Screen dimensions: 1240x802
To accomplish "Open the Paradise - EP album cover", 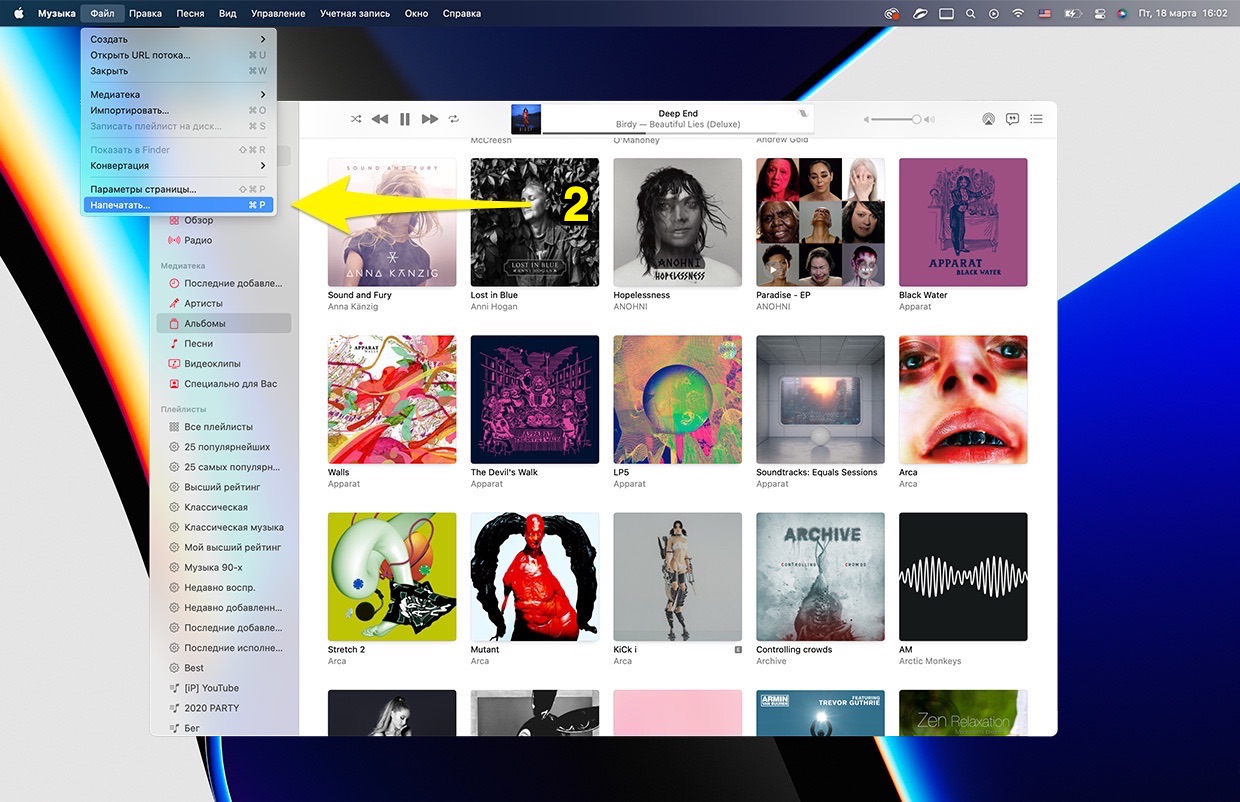I will click(821, 222).
